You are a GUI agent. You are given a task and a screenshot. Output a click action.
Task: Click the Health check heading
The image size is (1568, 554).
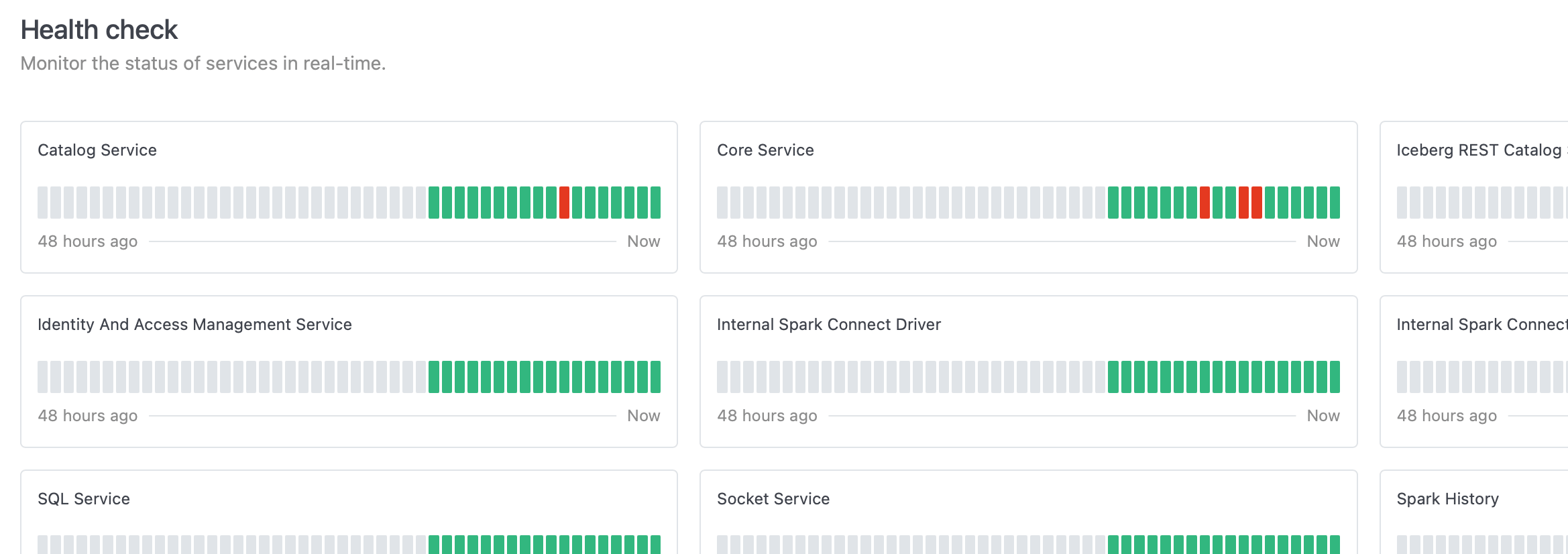pyautogui.click(x=99, y=30)
